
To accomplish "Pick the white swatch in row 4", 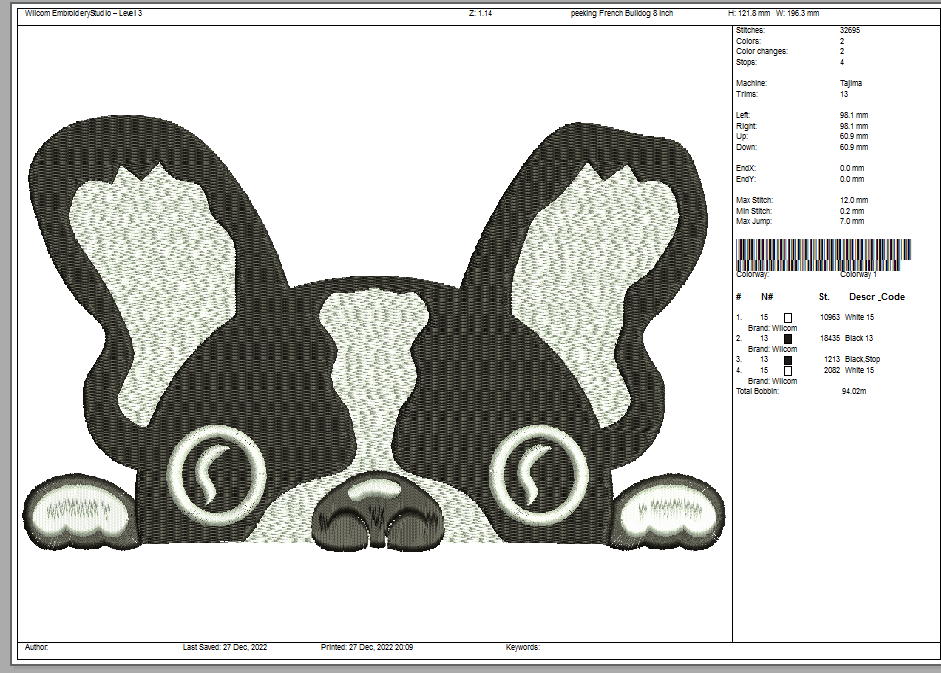I will pos(788,370).
